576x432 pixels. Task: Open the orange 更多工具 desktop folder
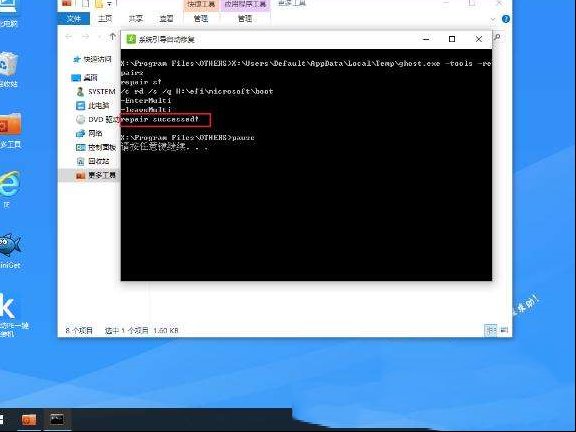(10, 125)
